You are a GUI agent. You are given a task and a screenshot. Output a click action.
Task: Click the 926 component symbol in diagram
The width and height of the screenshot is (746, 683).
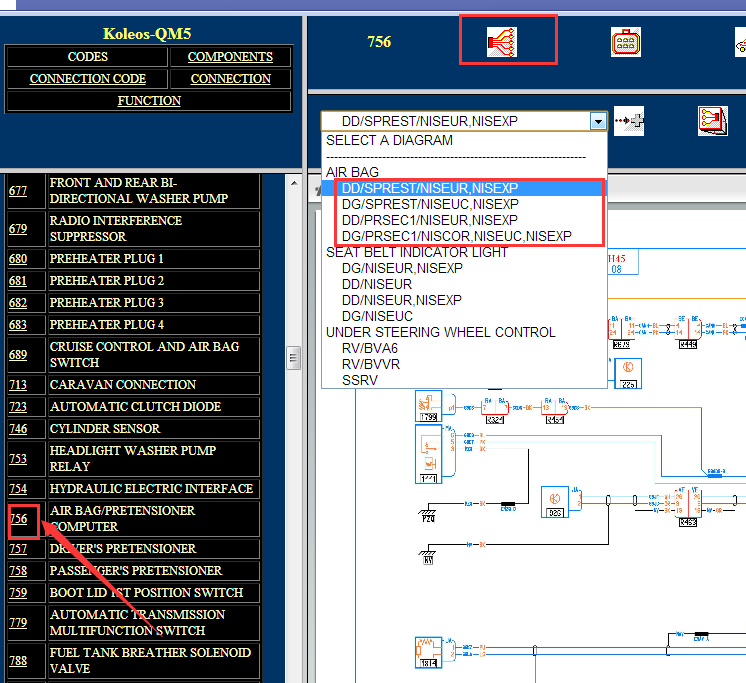pyautogui.click(x=555, y=501)
